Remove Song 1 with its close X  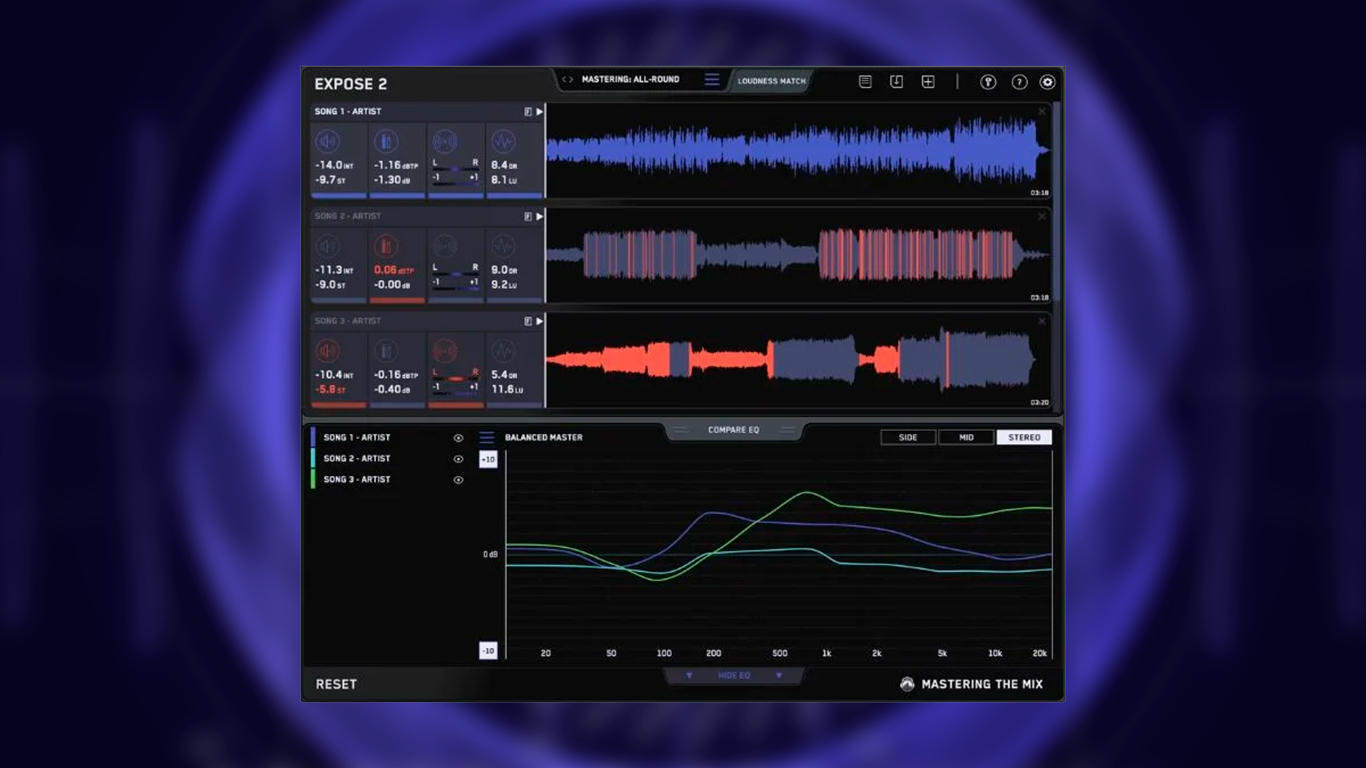point(1042,112)
